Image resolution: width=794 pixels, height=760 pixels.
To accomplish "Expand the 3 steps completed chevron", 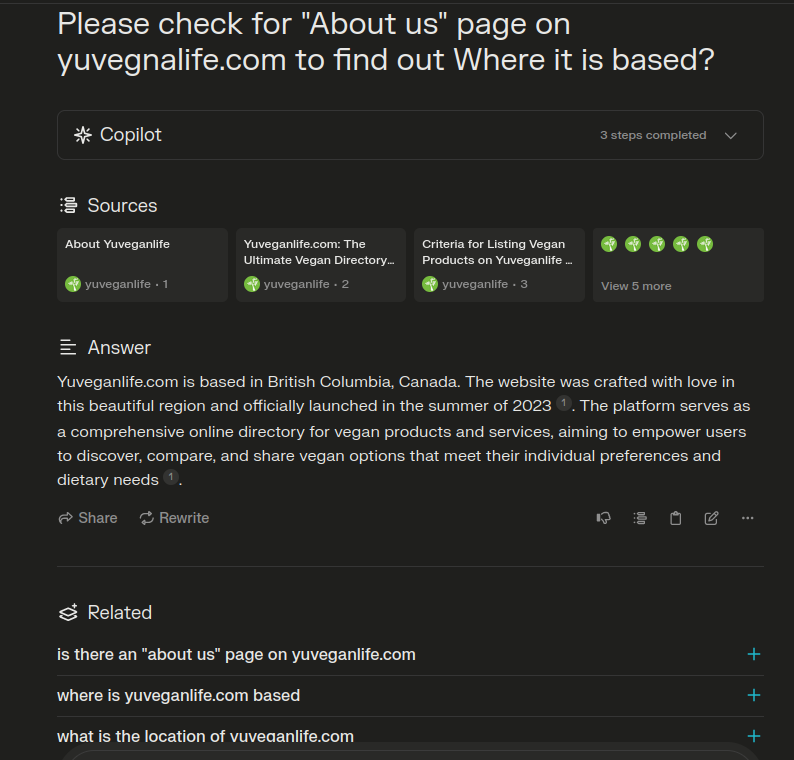I will [730, 136].
